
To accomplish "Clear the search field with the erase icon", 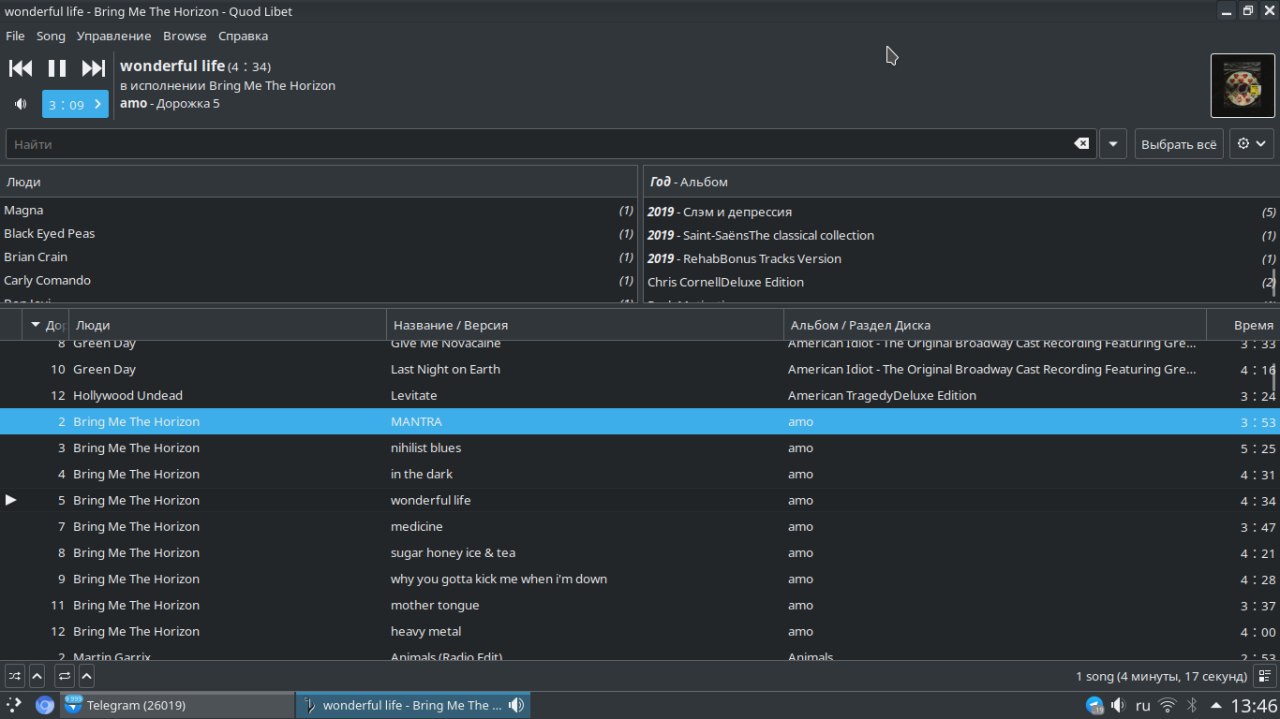I will (1081, 144).
